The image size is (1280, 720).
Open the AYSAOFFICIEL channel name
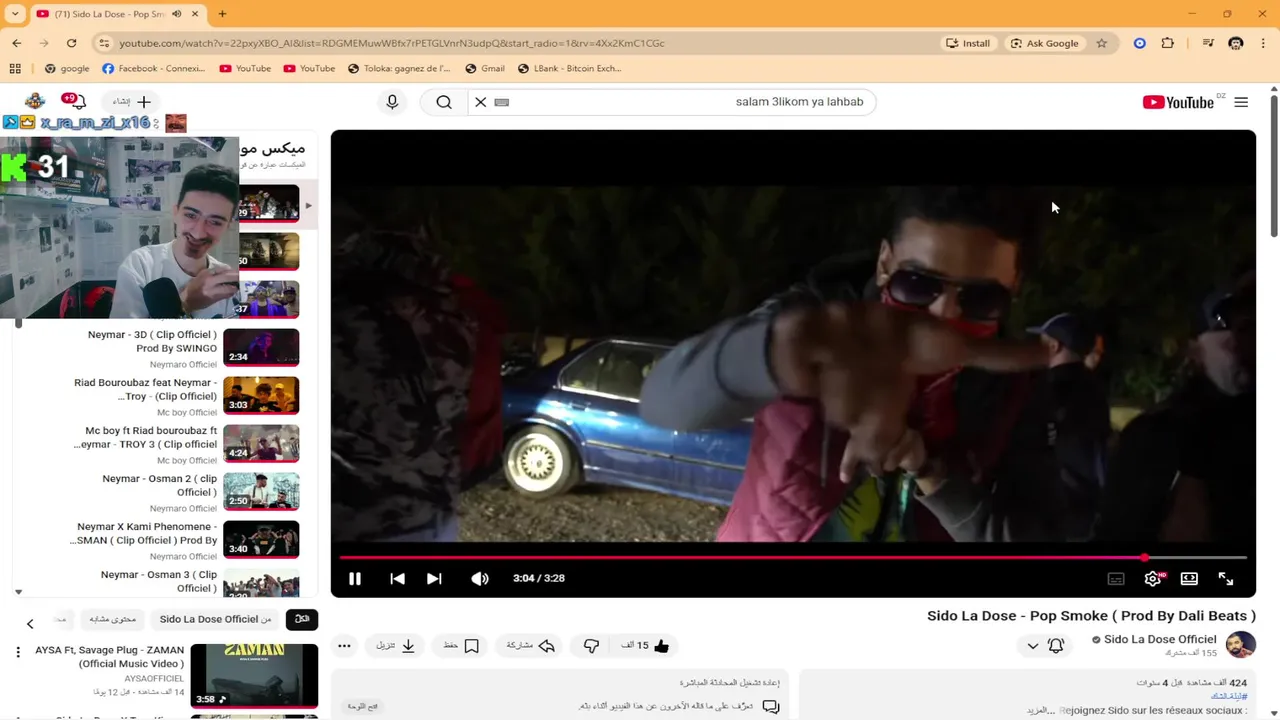155,678
